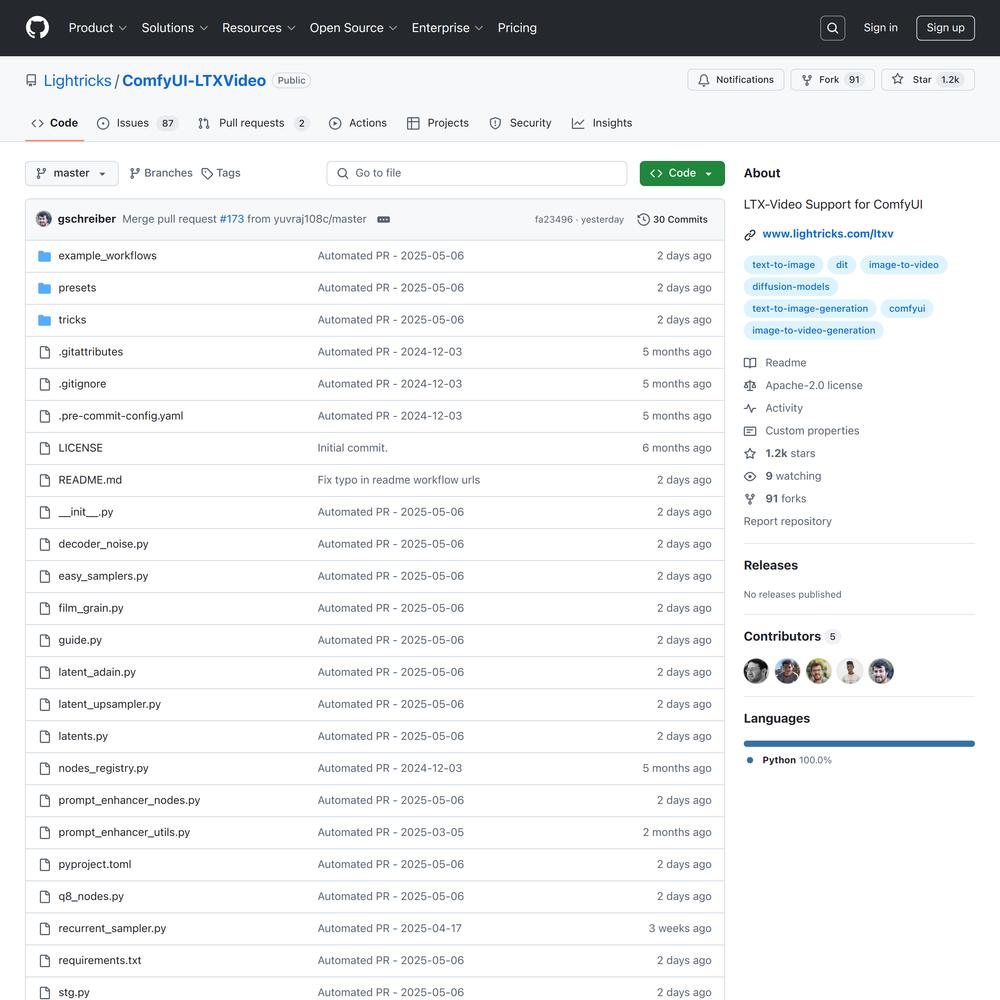
Task: Open the Insights tab
Action: point(602,123)
